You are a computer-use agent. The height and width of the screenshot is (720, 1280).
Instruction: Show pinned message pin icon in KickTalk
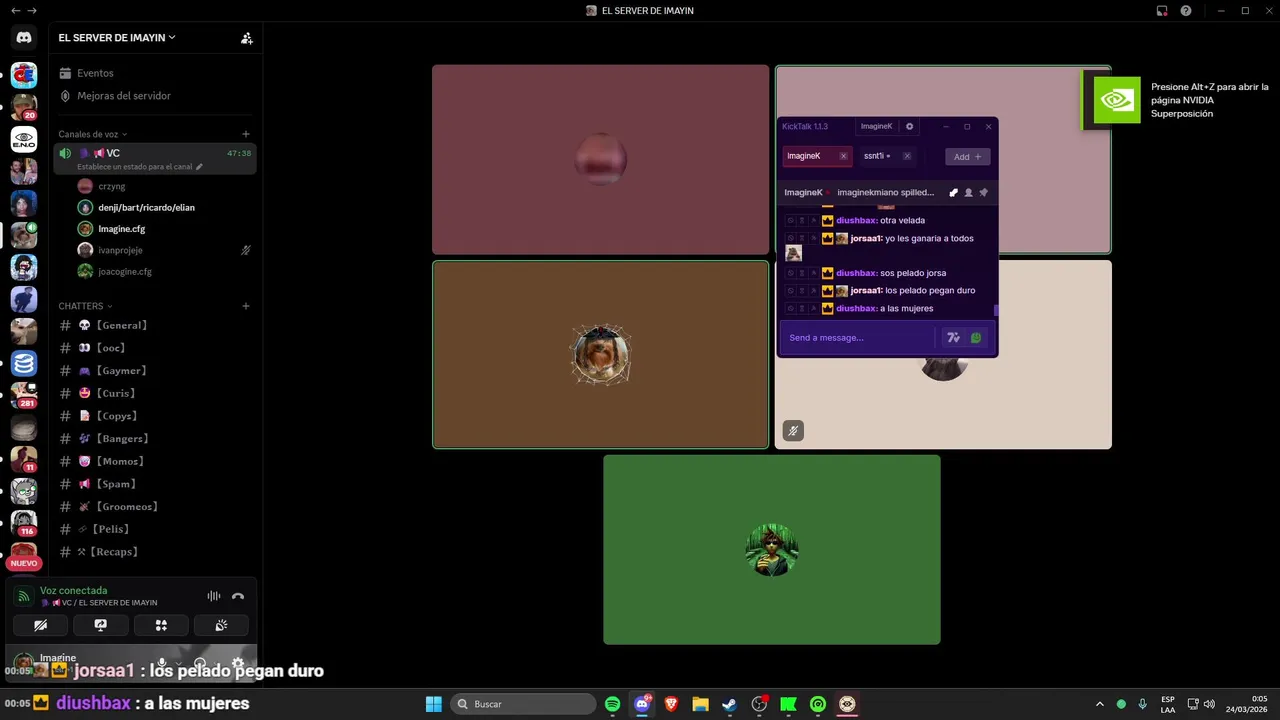[x=983, y=192]
